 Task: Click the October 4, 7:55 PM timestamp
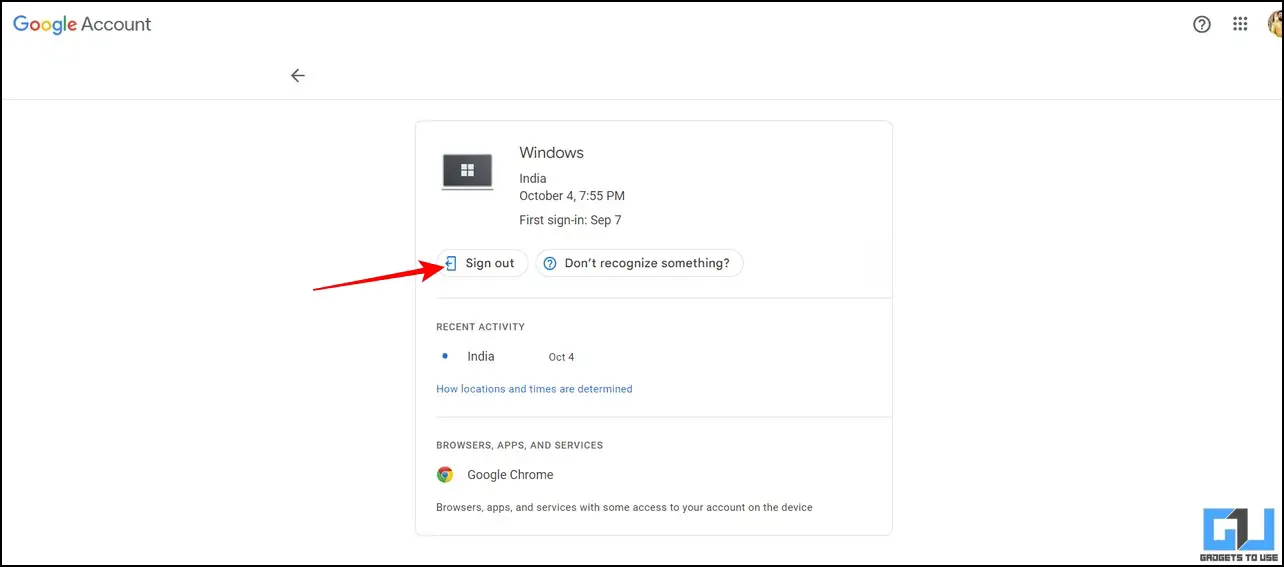(x=572, y=196)
